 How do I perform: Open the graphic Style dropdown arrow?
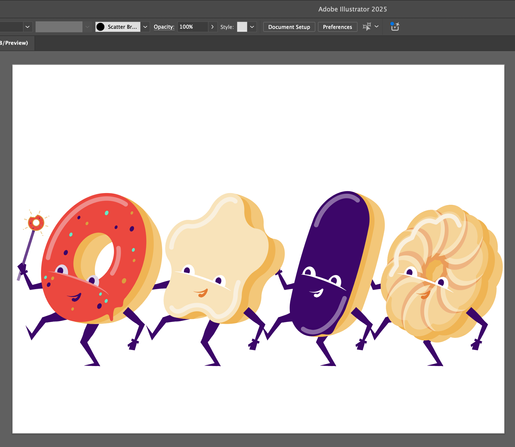tap(252, 27)
